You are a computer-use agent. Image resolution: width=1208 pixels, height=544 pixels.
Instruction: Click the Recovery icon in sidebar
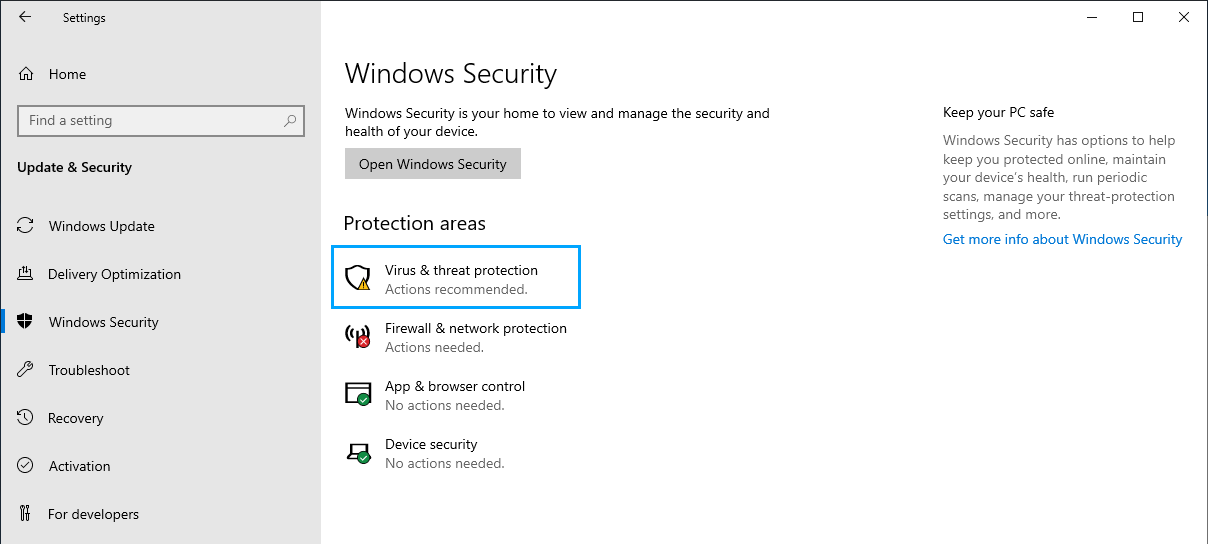click(26, 418)
